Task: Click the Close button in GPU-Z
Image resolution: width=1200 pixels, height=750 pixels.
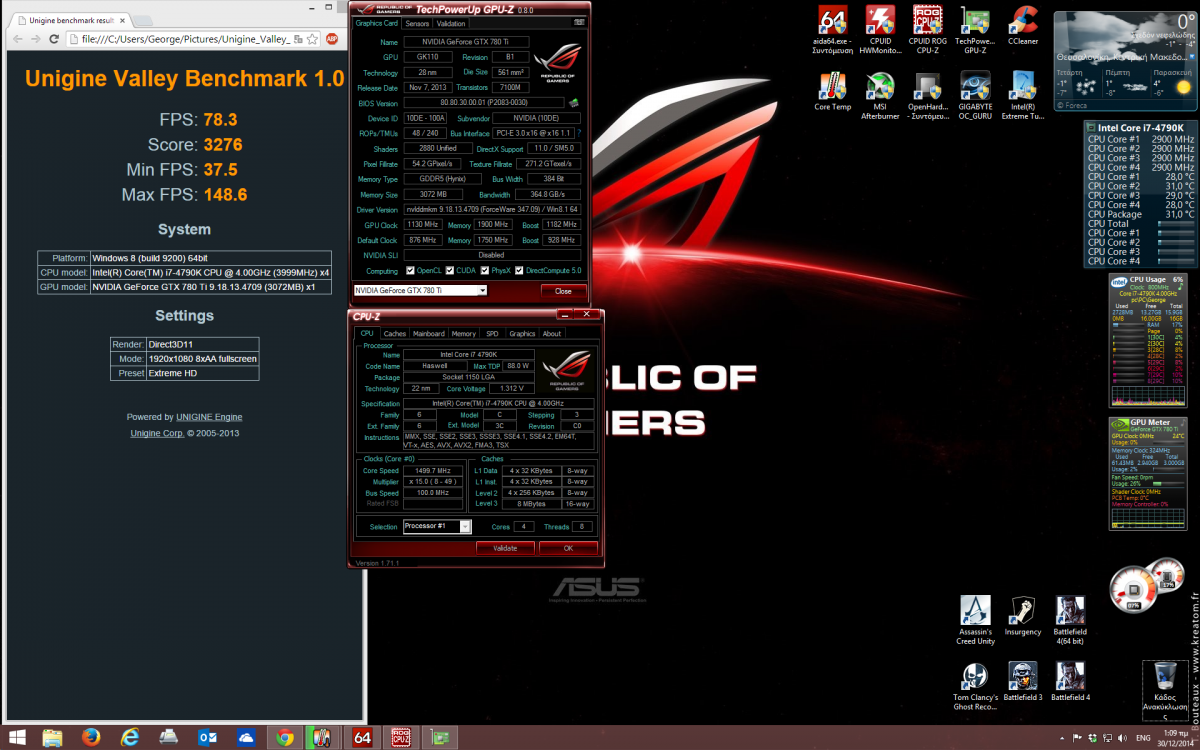Action: click(x=564, y=290)
